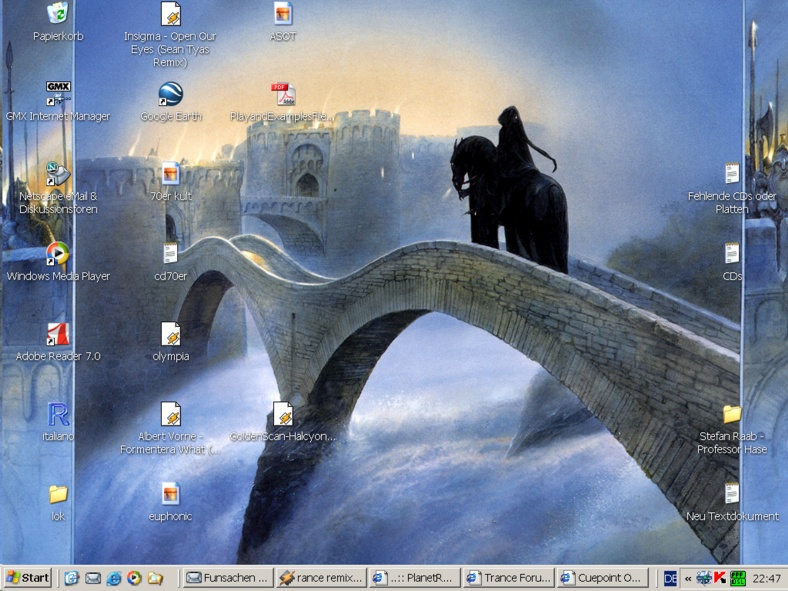Click the ASOT playlist file icon
The width and height of the screenshot is (788, 591).
tap(283, 14)
